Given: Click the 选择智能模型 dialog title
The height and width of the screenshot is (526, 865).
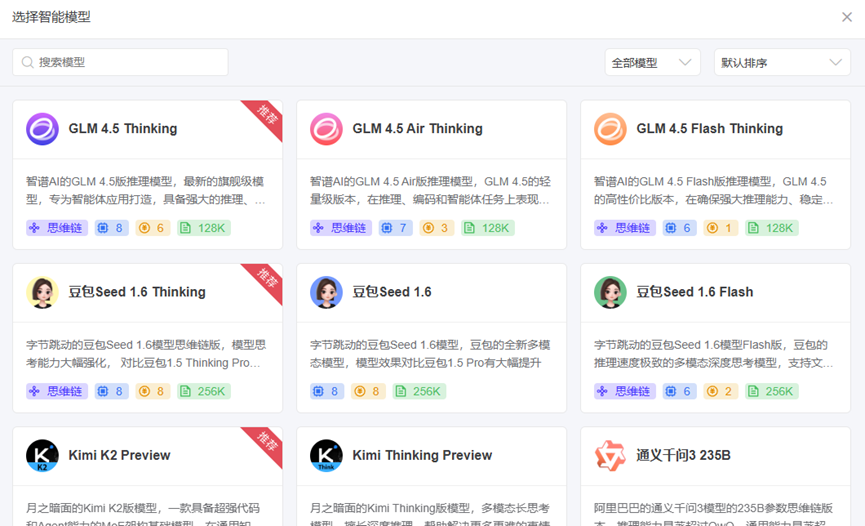Looking at the screenshot, I should point(51,17).
